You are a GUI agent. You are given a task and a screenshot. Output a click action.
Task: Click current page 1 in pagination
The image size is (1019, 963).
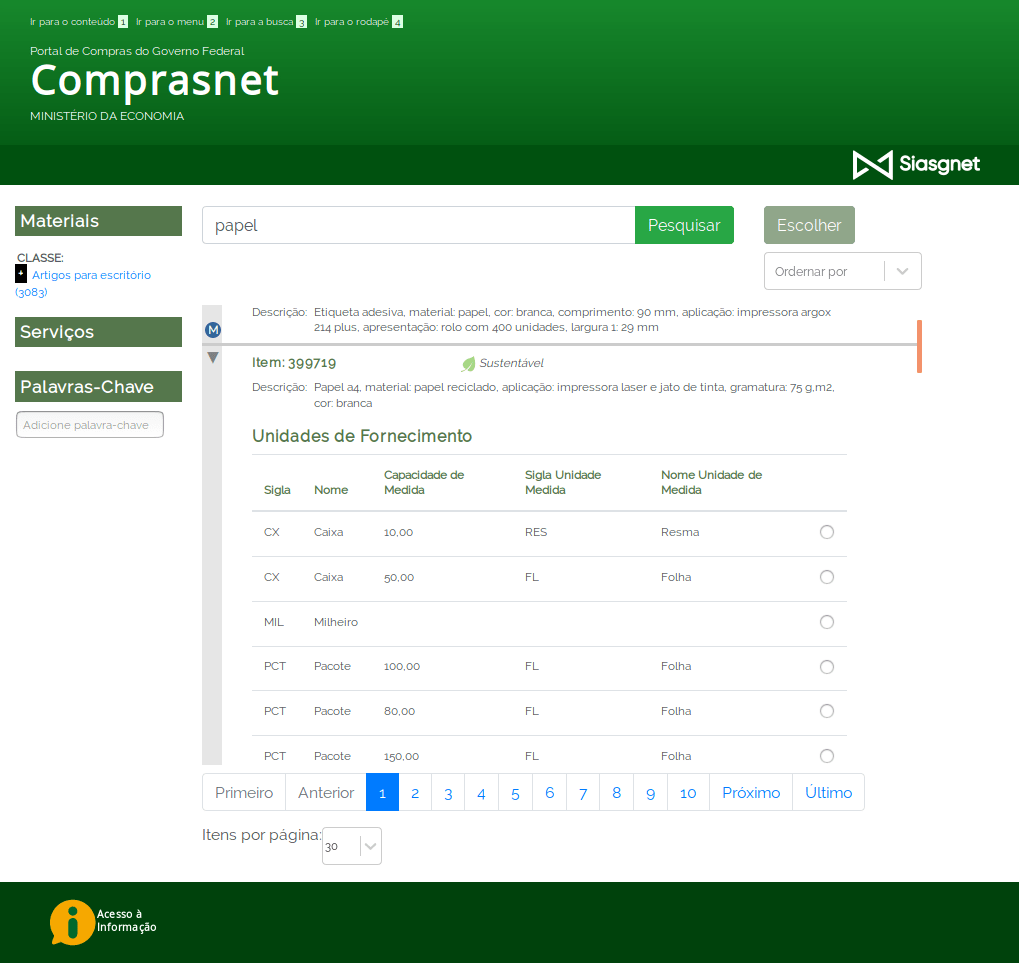pyautogui.click(x=382, y=793)
